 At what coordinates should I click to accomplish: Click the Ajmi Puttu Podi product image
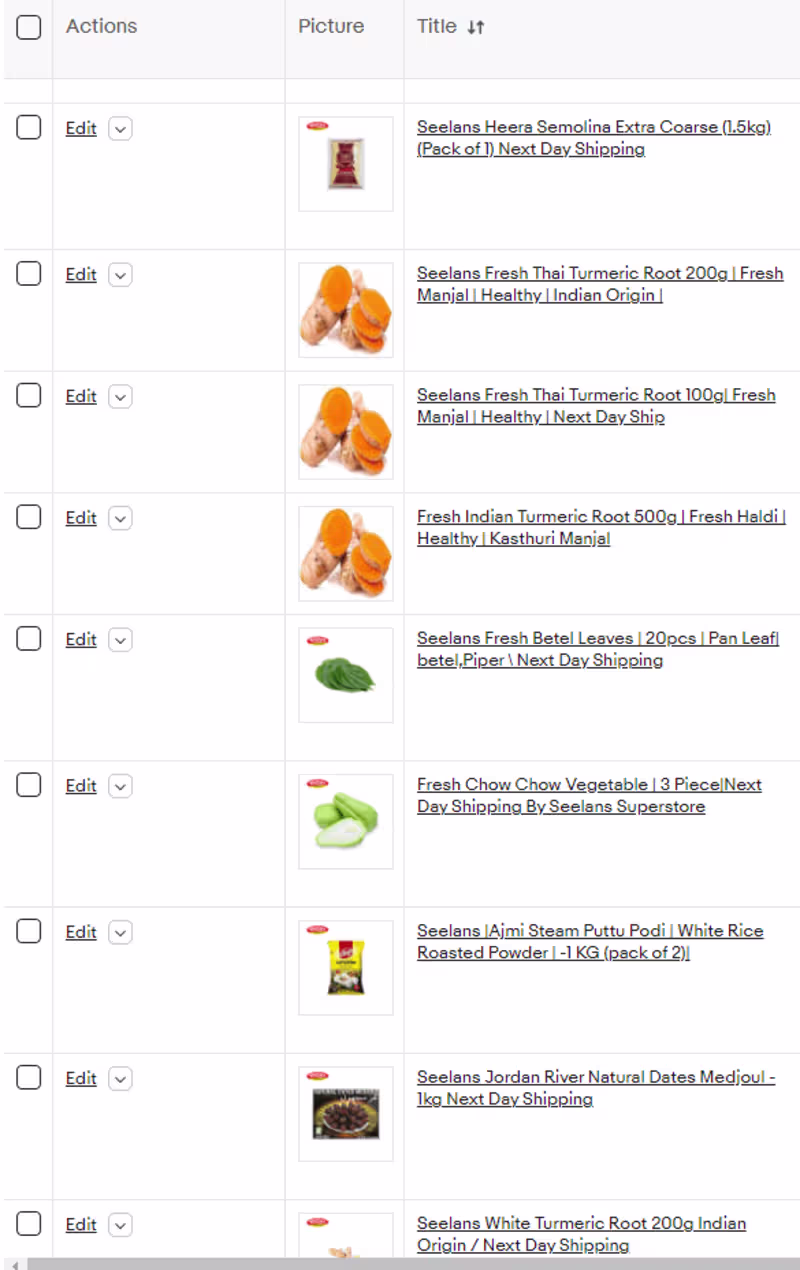[x=345, y=967]
